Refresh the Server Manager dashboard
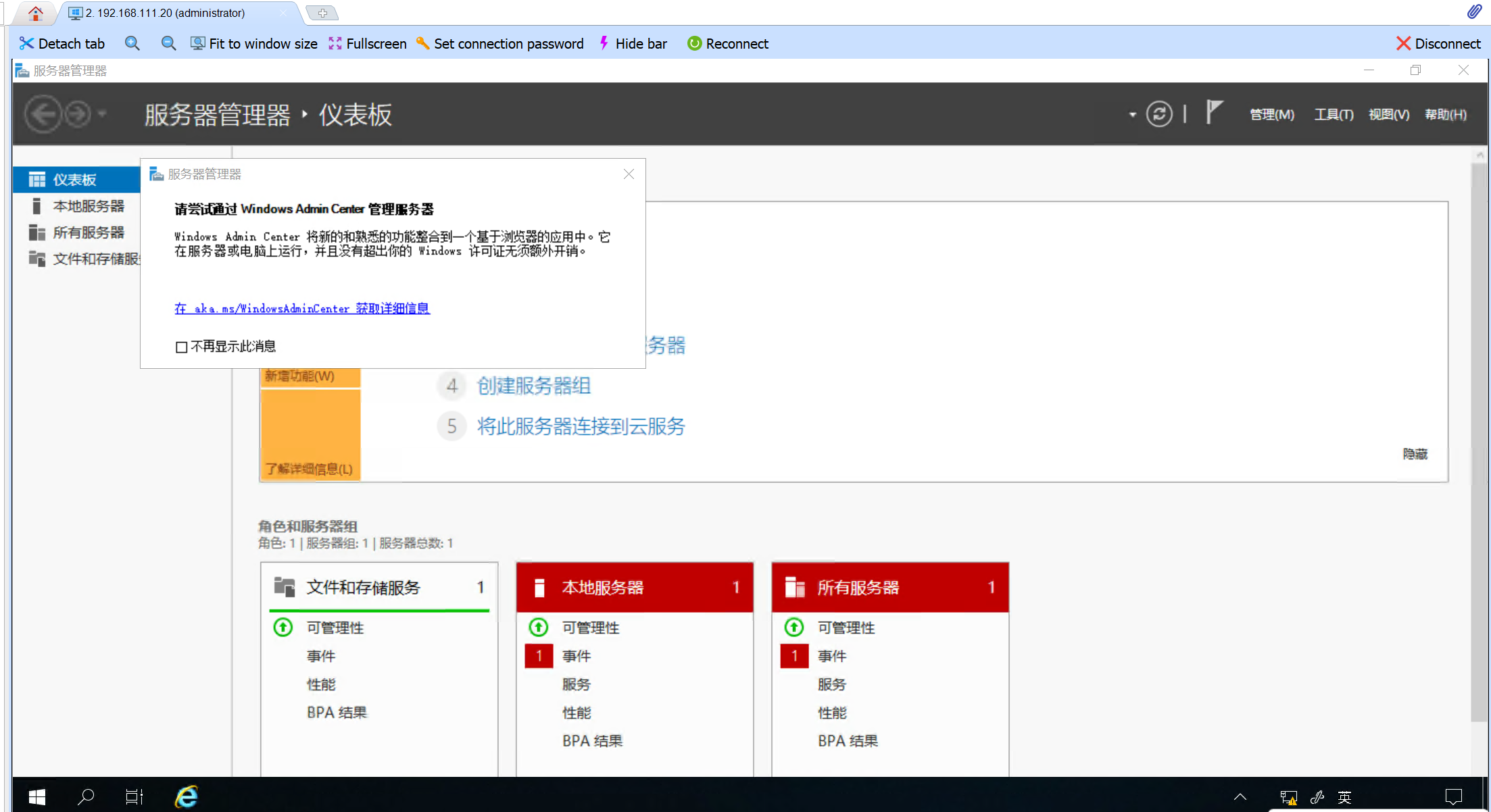The width and height of the screenshot is (1491, 812). tap(1159, 114)
